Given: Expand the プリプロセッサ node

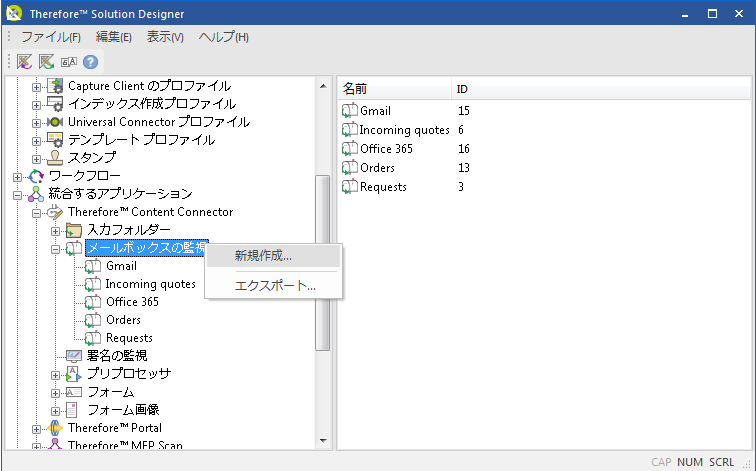Looking at the screenshot, I should [55, 375].
